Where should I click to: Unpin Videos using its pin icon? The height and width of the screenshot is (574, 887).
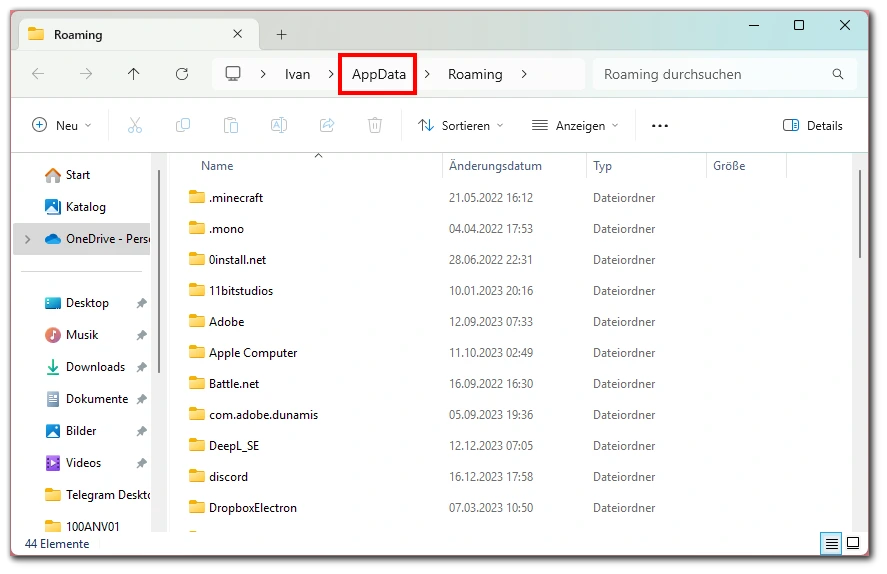pos(141,463)
